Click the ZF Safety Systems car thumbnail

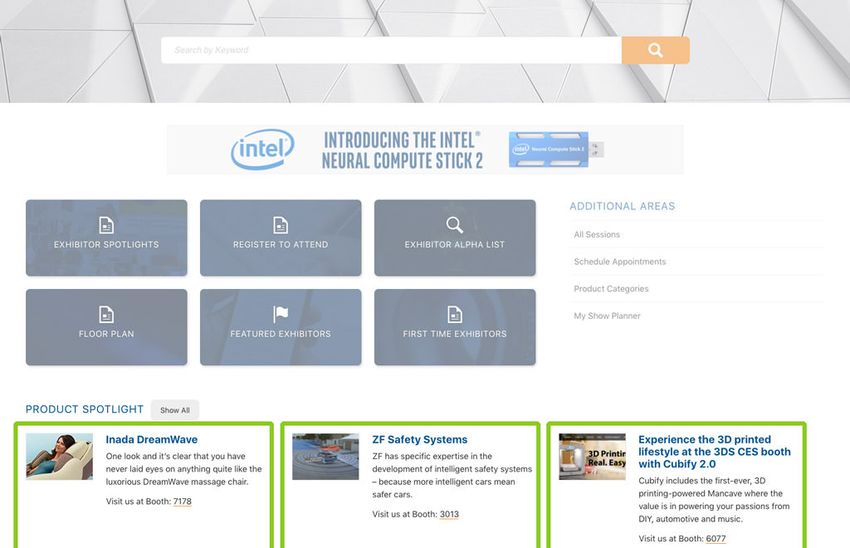click(325, 456)
